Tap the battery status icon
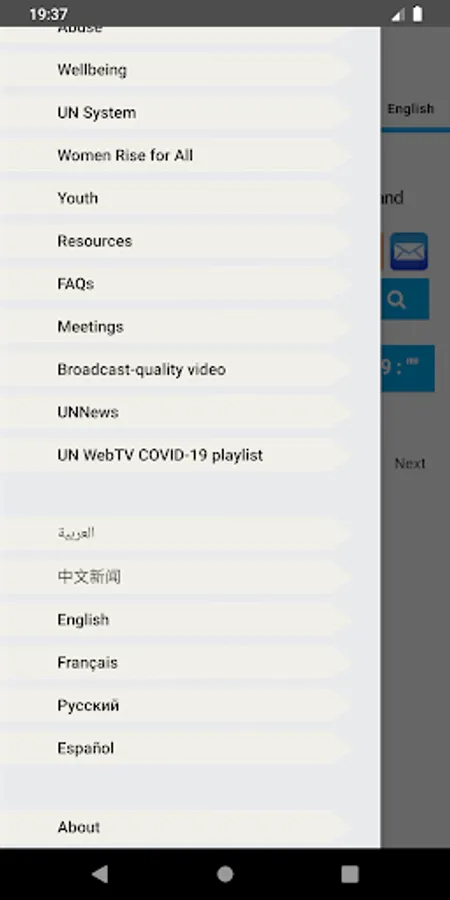 click(x=418, y=14)
